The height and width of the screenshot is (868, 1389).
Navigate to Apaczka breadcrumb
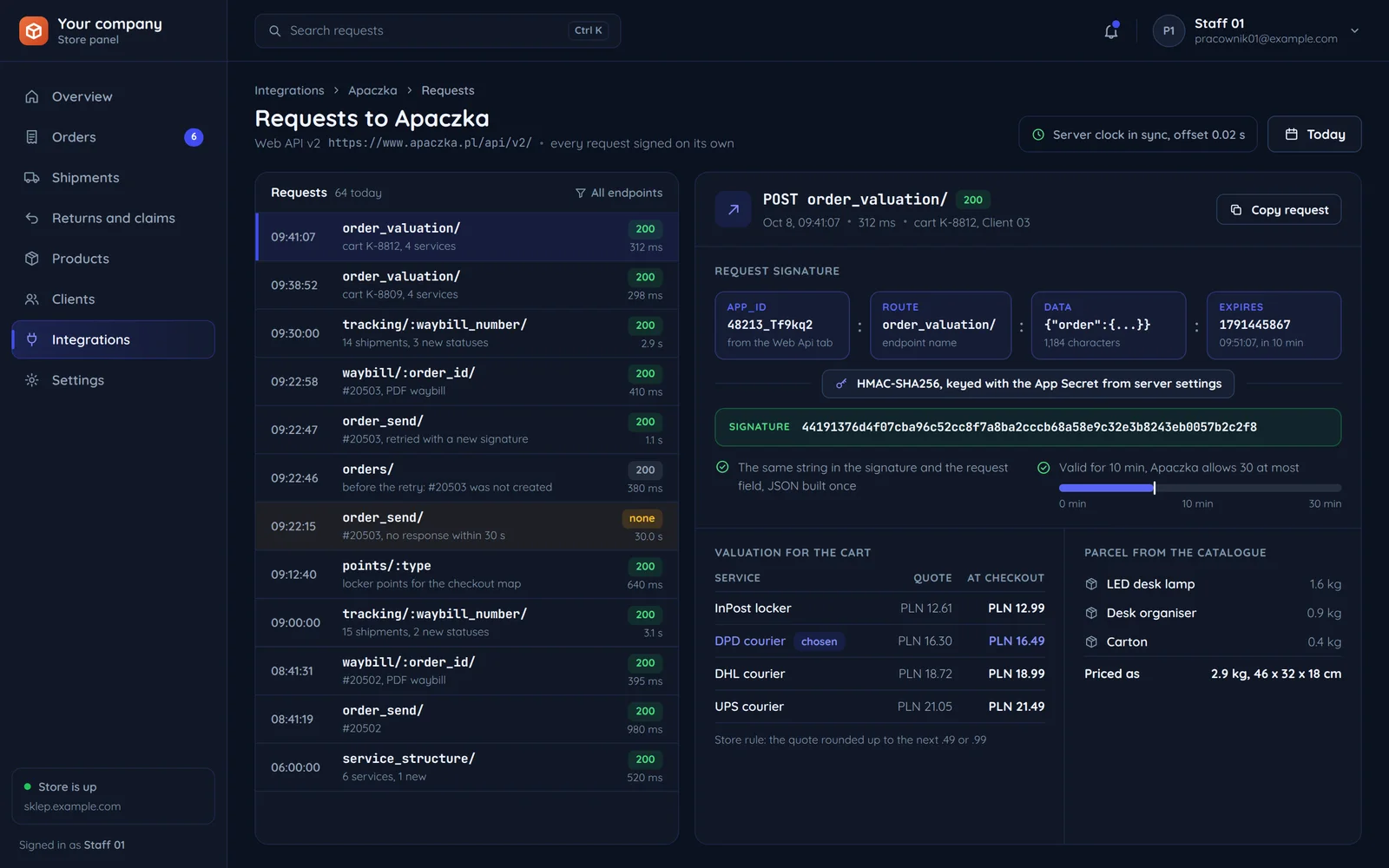click(372, 90)
